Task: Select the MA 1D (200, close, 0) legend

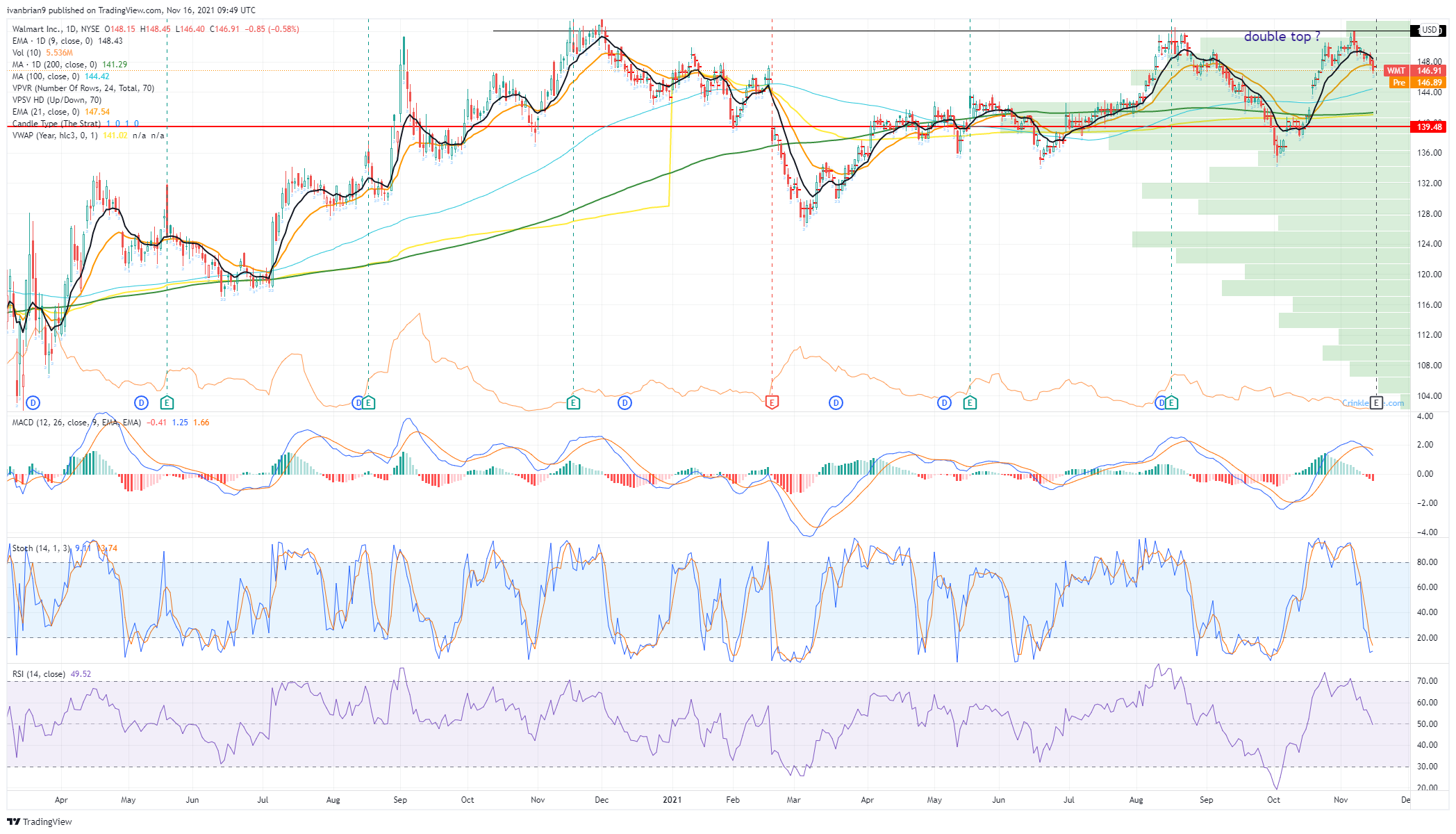Action: tap(69, 65)
